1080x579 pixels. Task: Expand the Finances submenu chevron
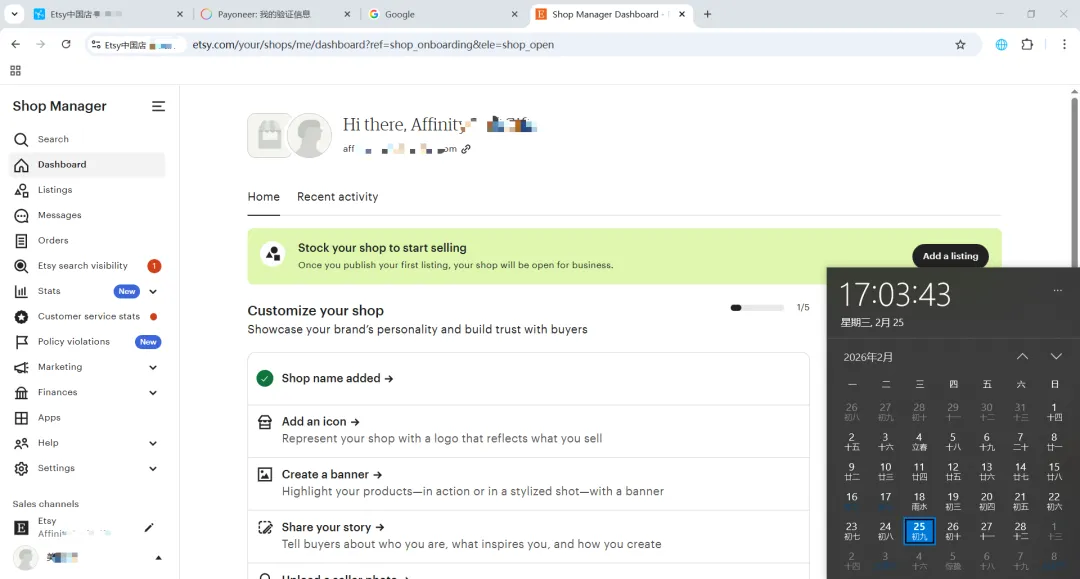[153, 393]
